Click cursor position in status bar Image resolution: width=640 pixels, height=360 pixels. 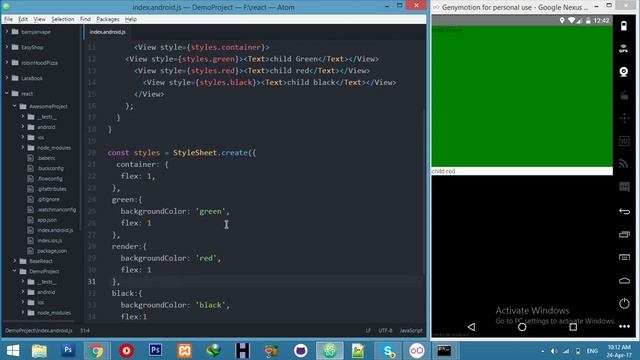[x=85, y=330]
